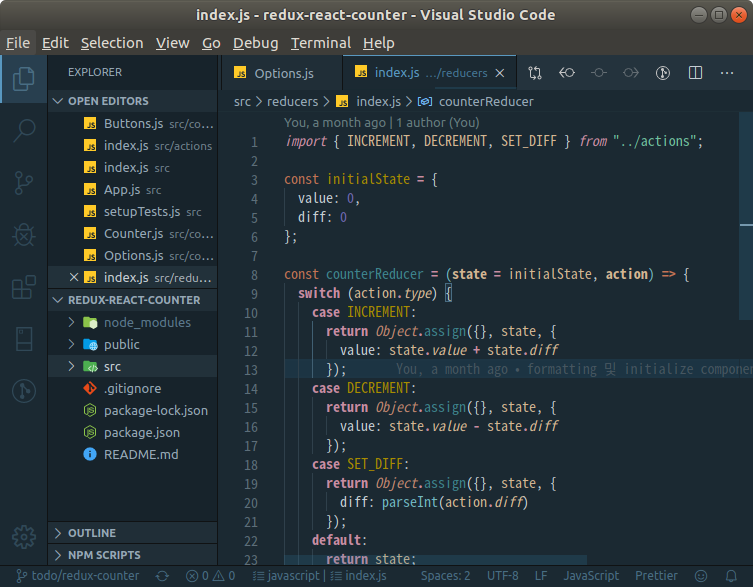Open Buttons.js in Open Editors

[133, 123]
